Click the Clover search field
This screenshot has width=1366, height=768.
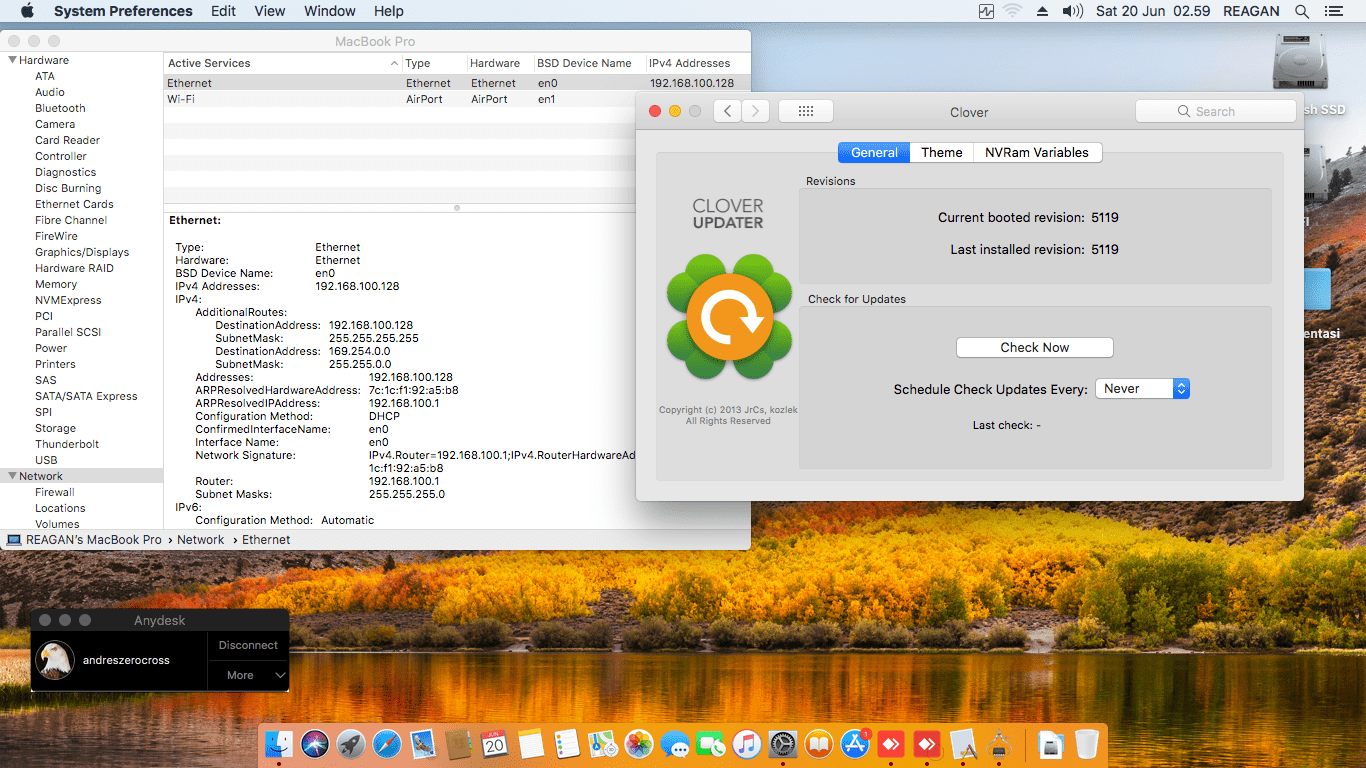pos(1216,111)
